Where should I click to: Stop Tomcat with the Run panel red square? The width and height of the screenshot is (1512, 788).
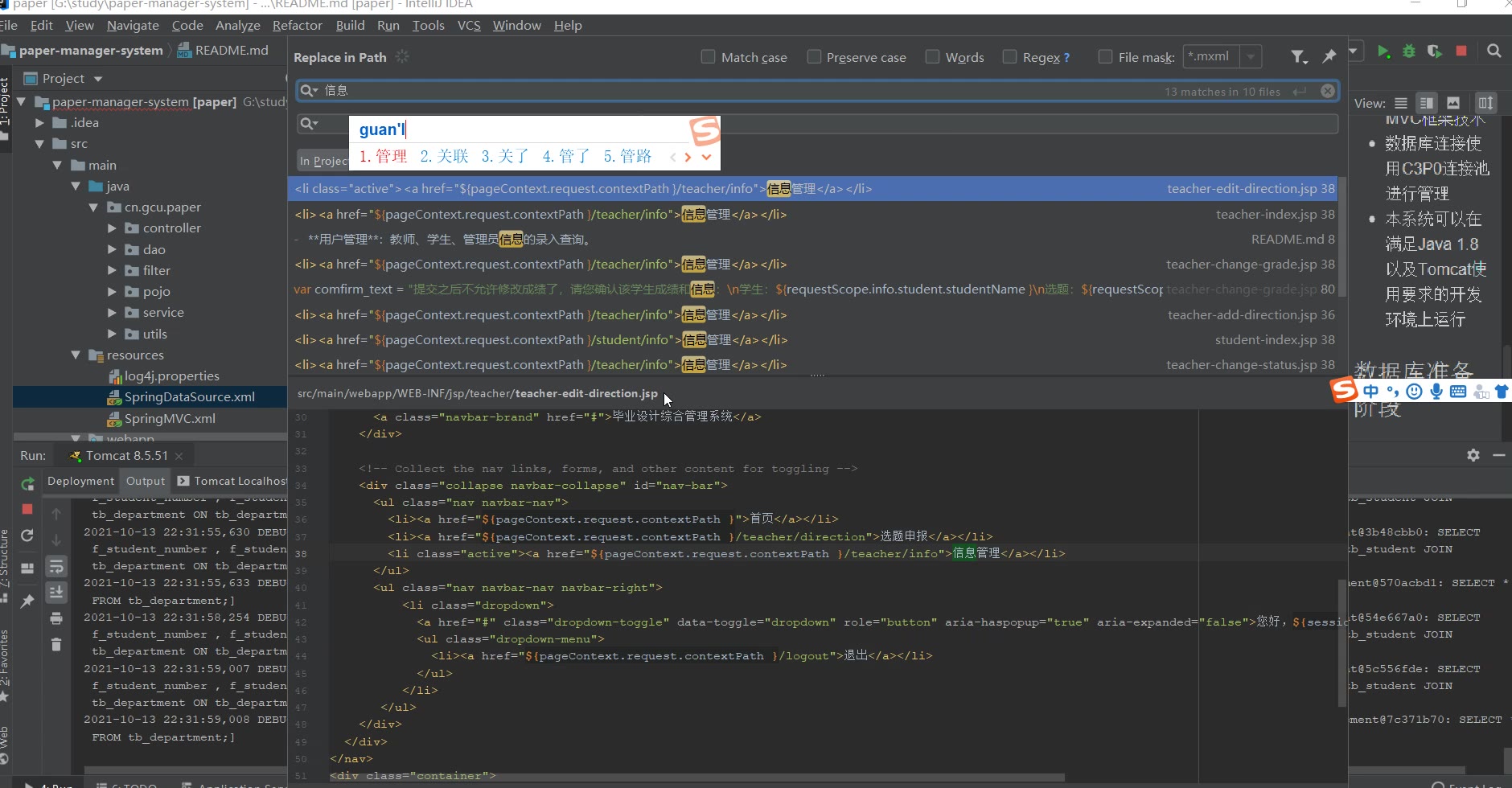[x=27, y=509]
